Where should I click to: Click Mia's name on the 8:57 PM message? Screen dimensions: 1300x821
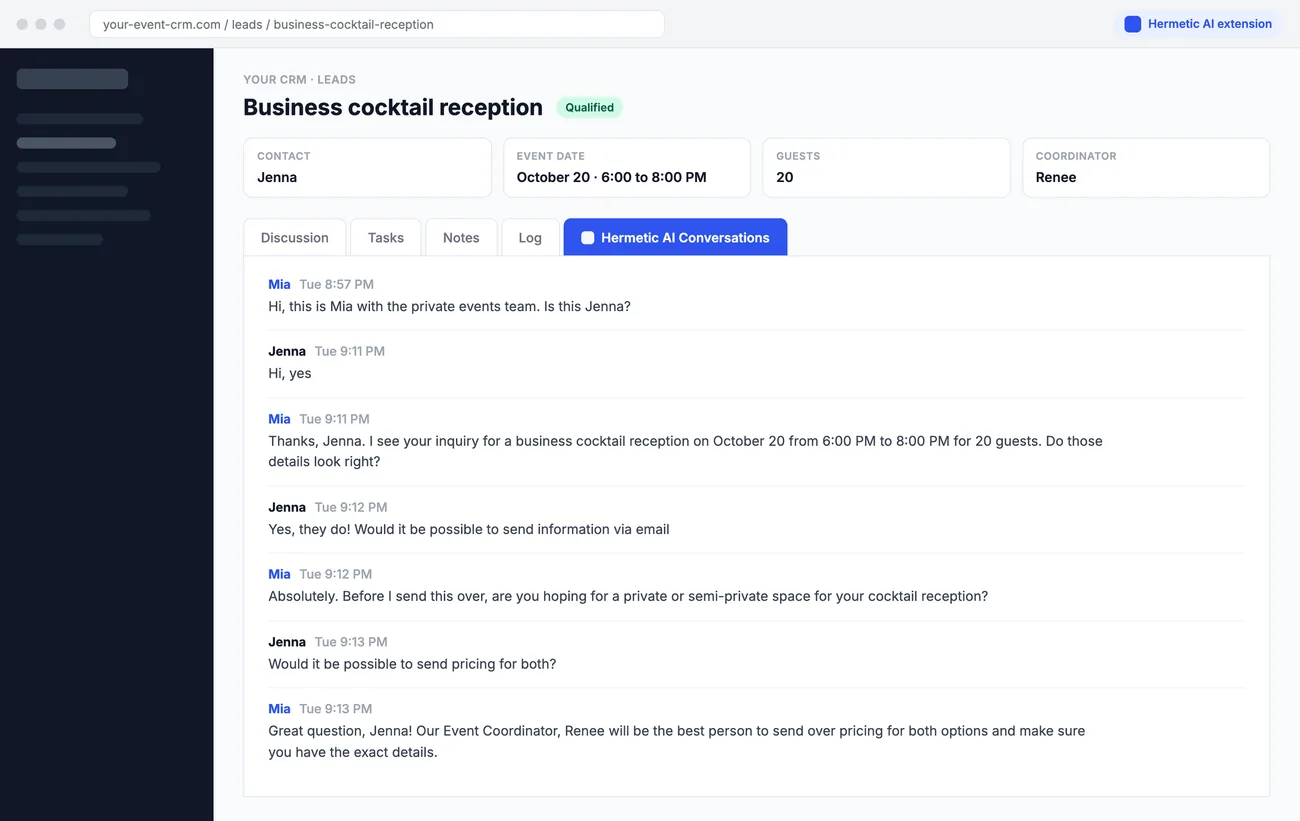[x=279, y=285]
